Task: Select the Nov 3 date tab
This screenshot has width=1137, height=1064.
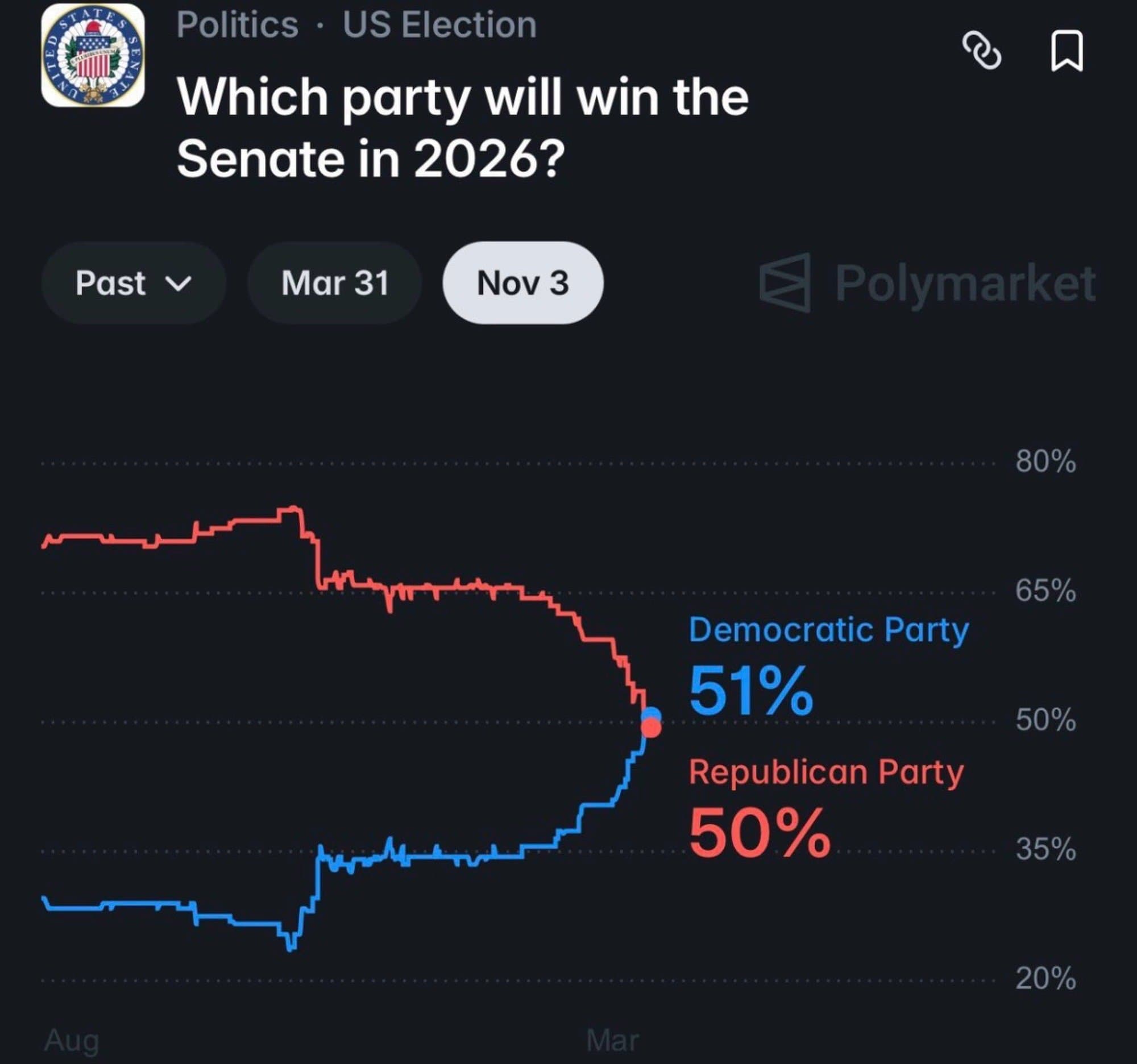Action: pyautogui.click(x=522, y=283)
